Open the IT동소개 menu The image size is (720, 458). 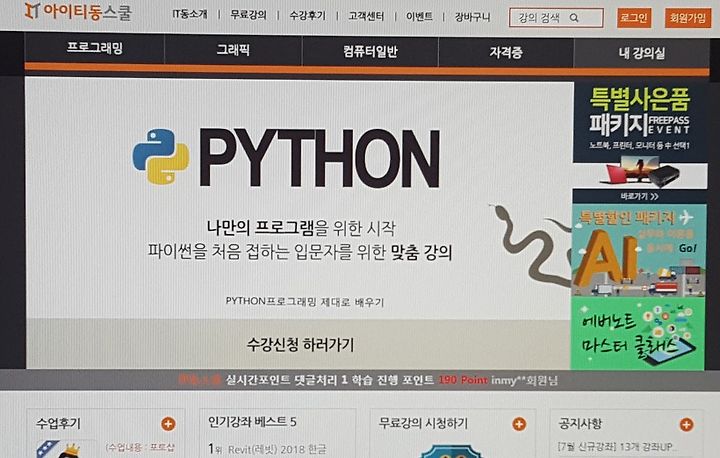coord(190,15)
